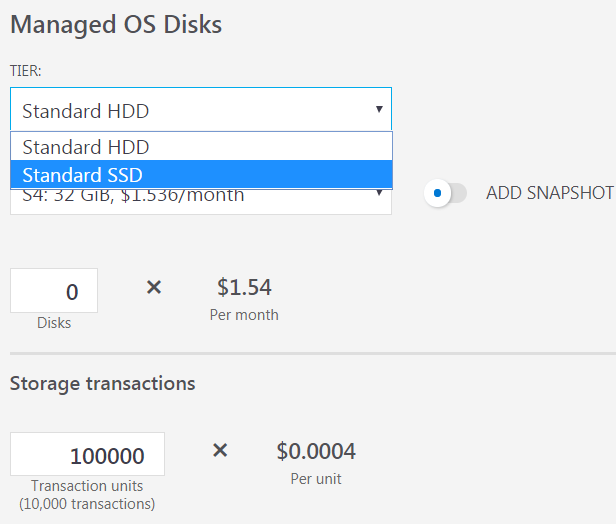Click the Tier dropdown arrow
Screen dimensions: 616x524
tap(379, 109)
